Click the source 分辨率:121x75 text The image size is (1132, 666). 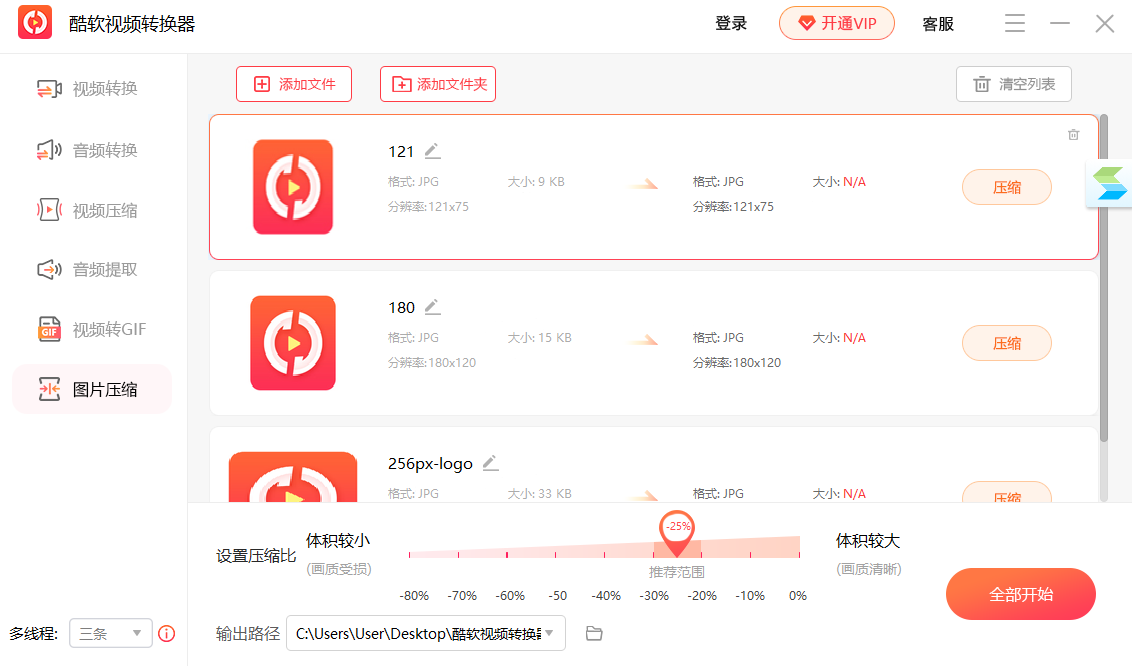point(428,206)
